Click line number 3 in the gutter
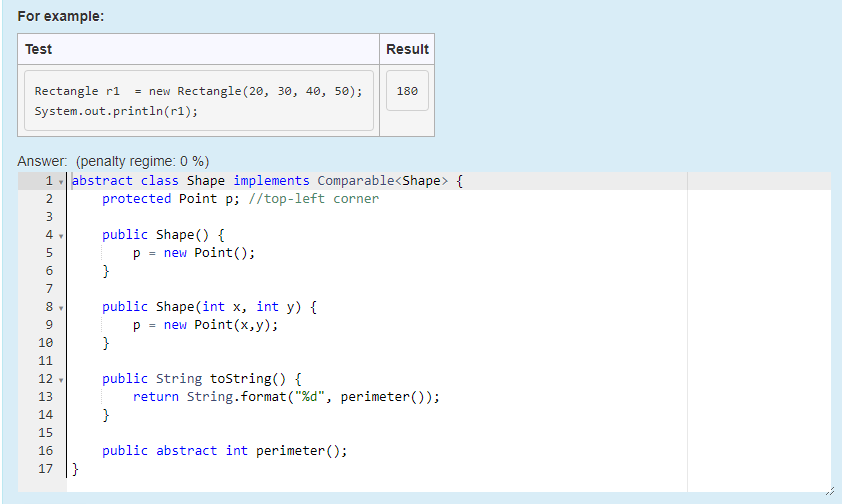The image size is (842, 504). click(x=49, y=217)
